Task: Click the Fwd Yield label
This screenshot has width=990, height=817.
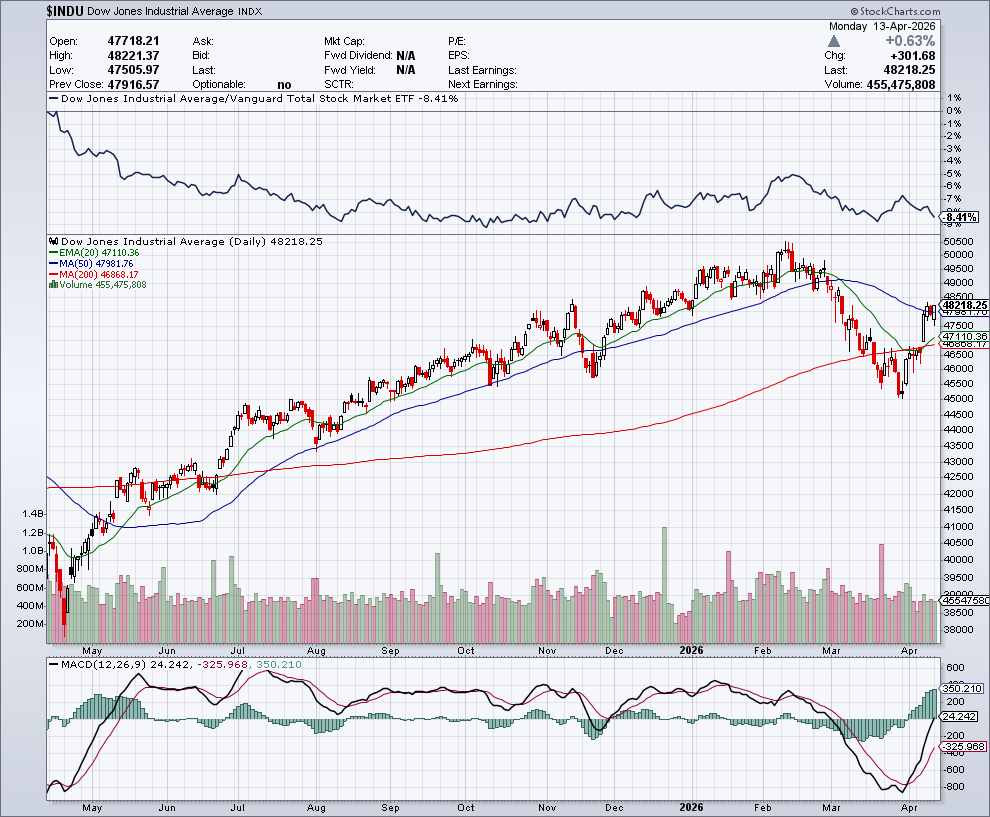Action: pyautogui.click(x=350, y=70)
